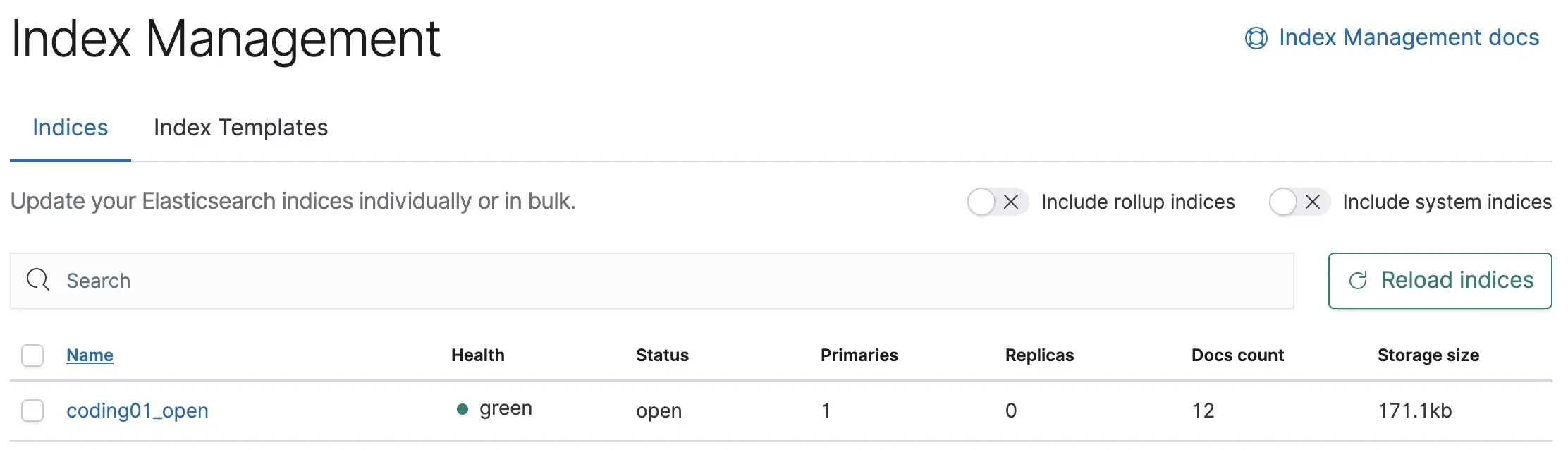This screenshot has height=450, width=1568.
Task: Click the Status column header
Action: pyautogui.click(x=662, y=355)
